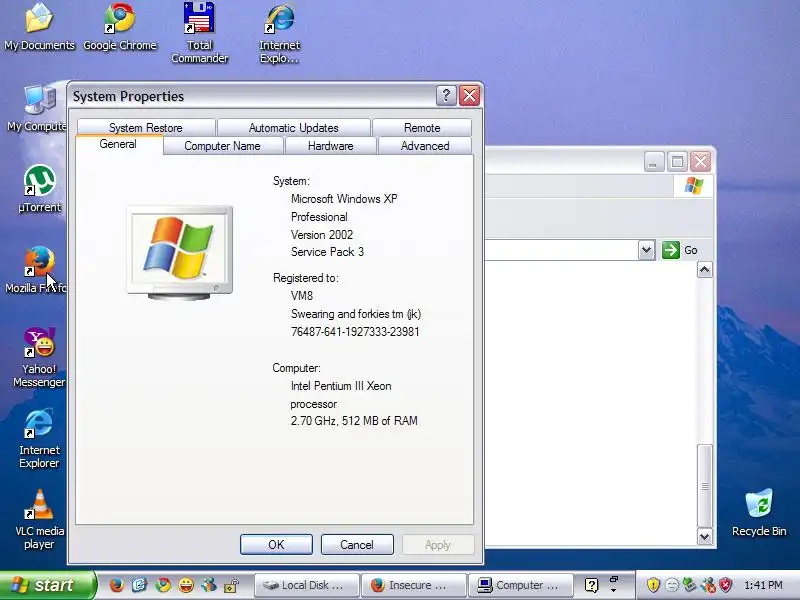The image size is (800, 600).
Task: Switch to Local Disk taskbar window
Action: click(x=307, y=585)
